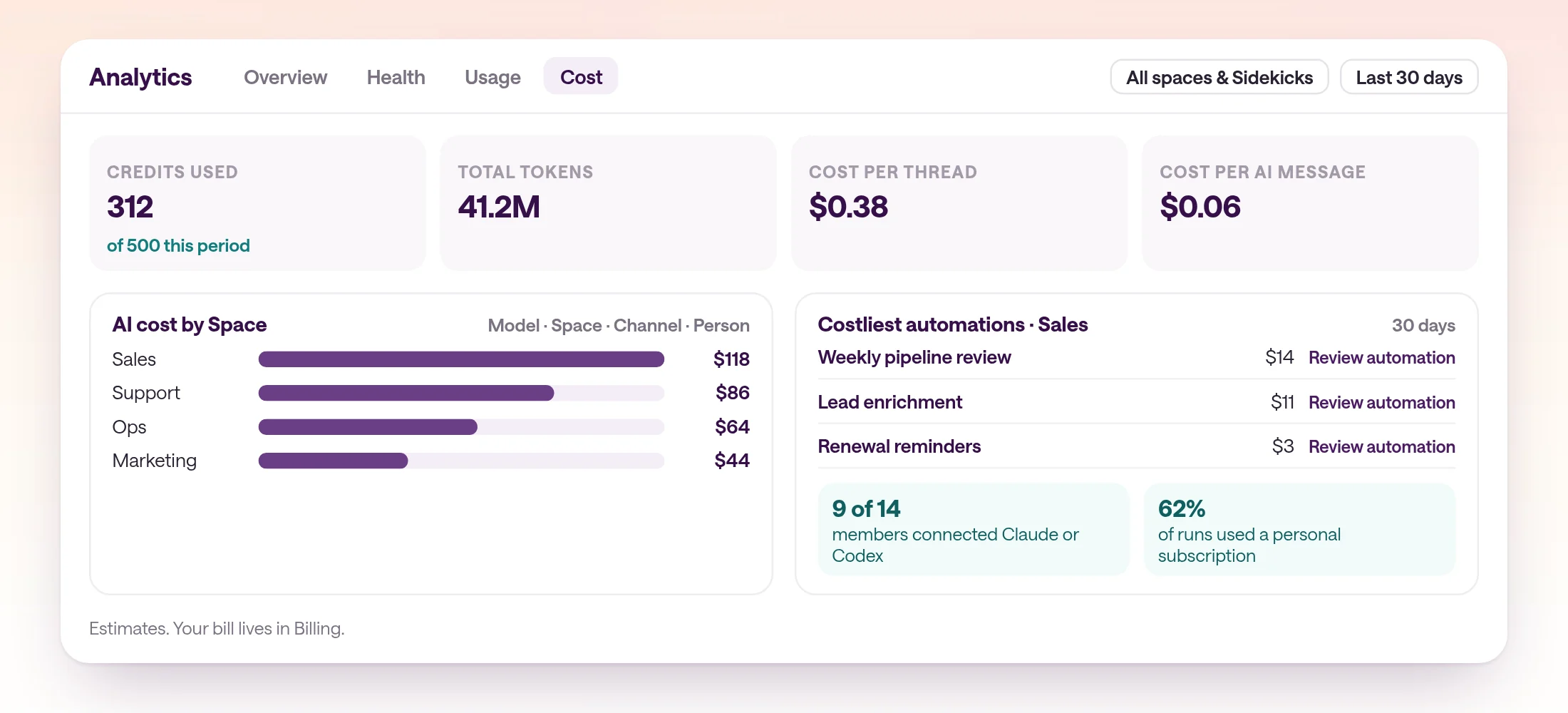Click the Lead enrichment row title

(x=889, y=402)
